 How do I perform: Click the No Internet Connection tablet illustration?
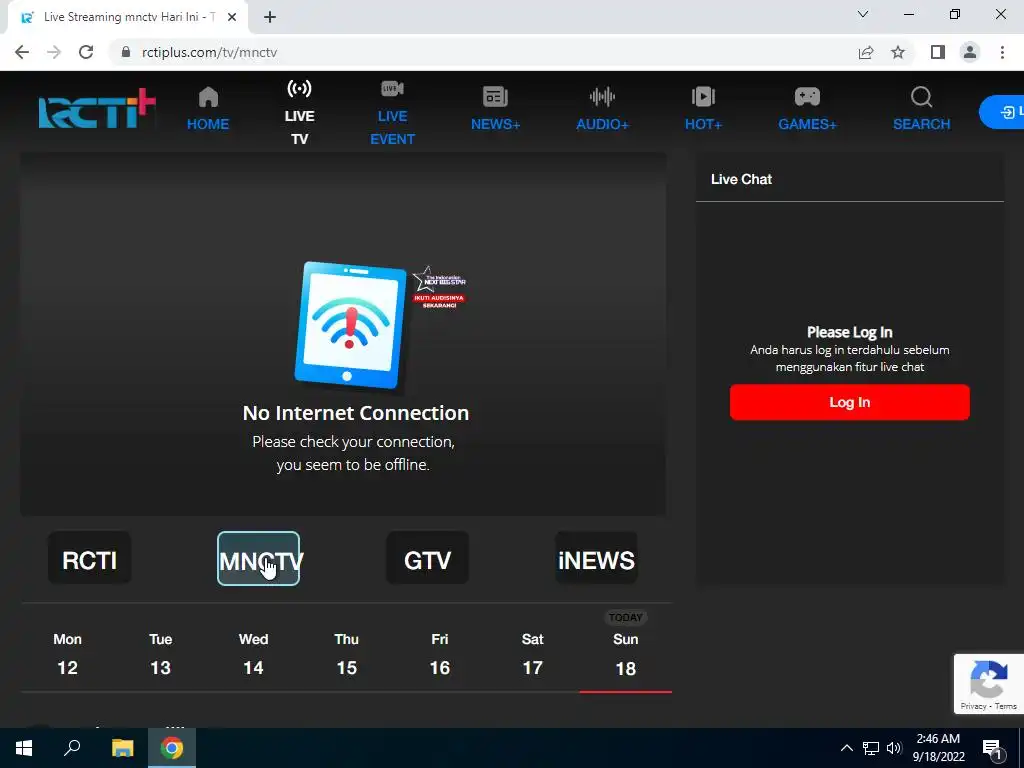(x=351, y=325)
